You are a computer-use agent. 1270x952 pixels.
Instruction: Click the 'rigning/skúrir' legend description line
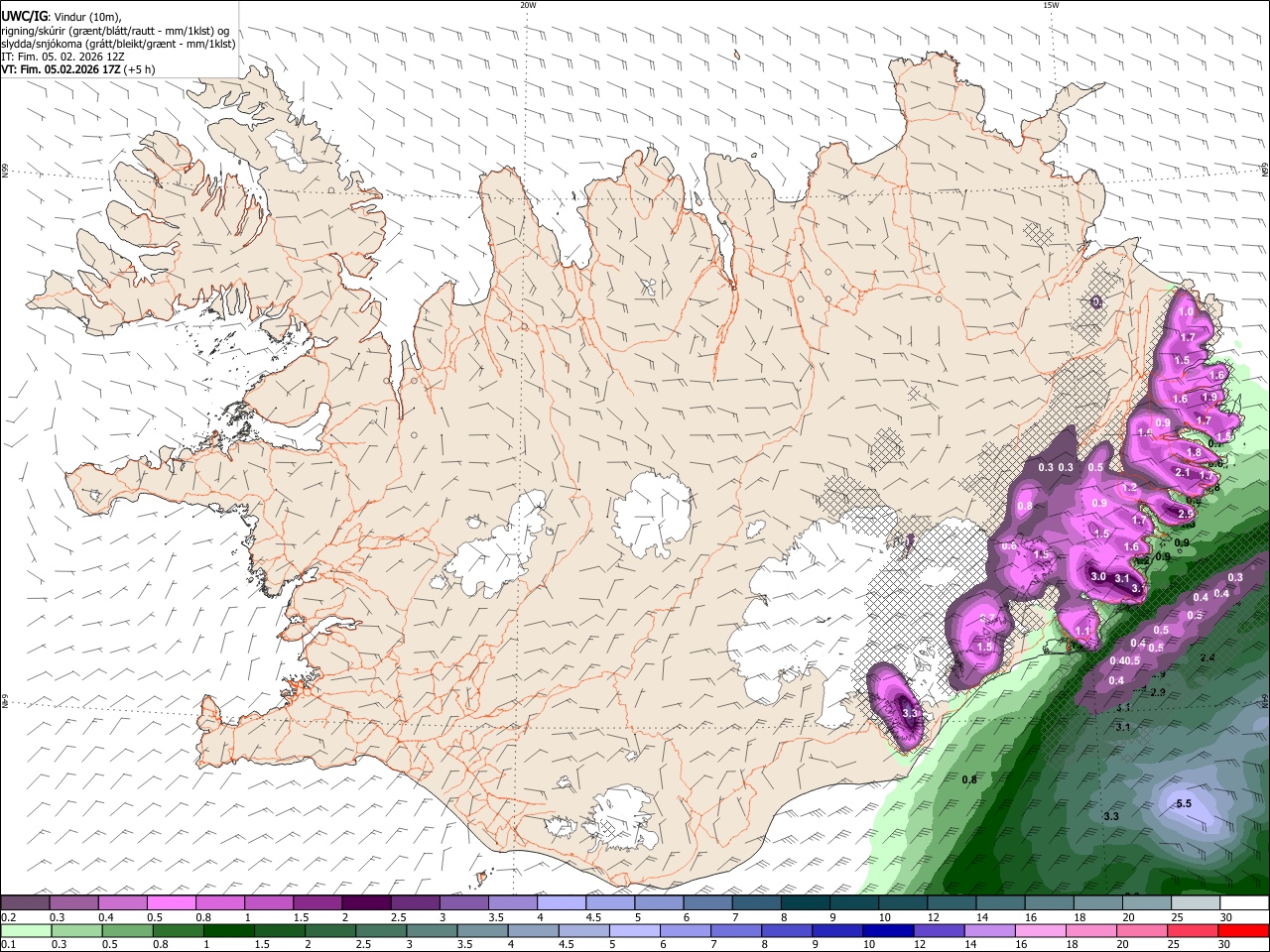pos(116,30)
